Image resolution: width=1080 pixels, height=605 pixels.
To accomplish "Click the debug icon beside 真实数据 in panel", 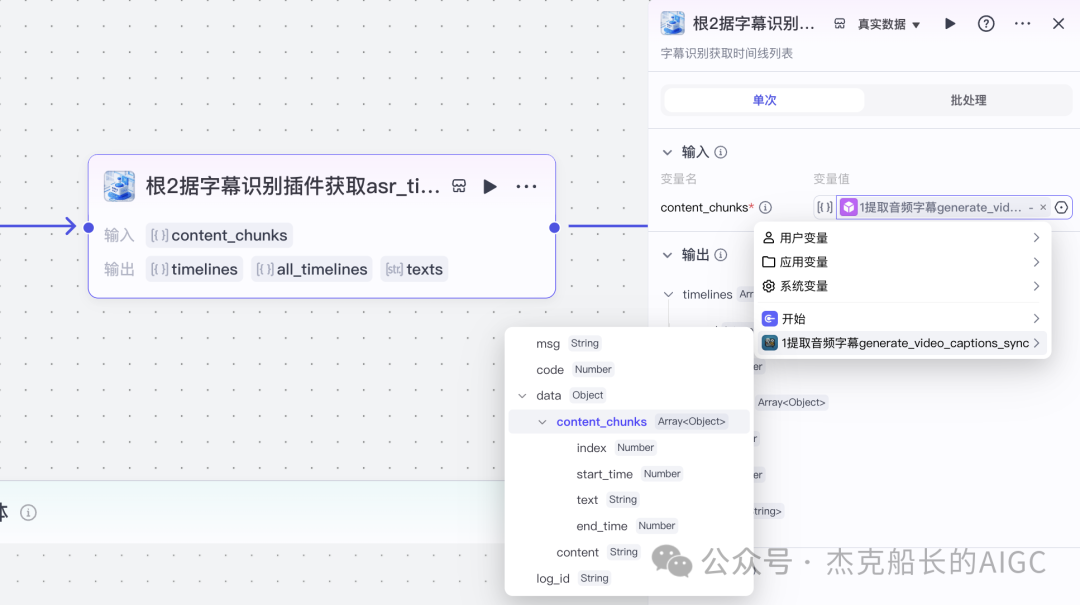I will [840, 24].
